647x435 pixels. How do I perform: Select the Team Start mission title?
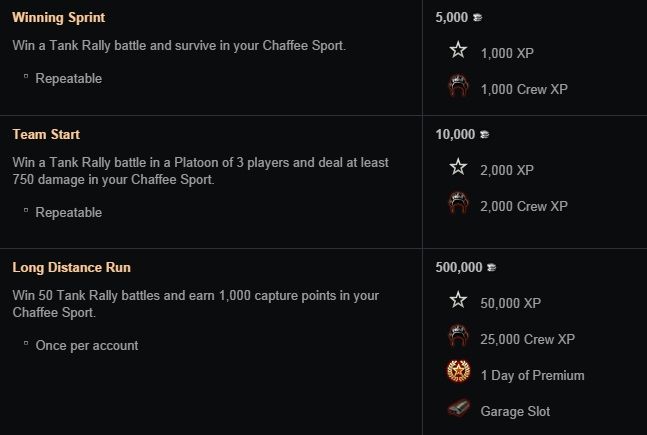pyautogui.click(x=46, y=134)
